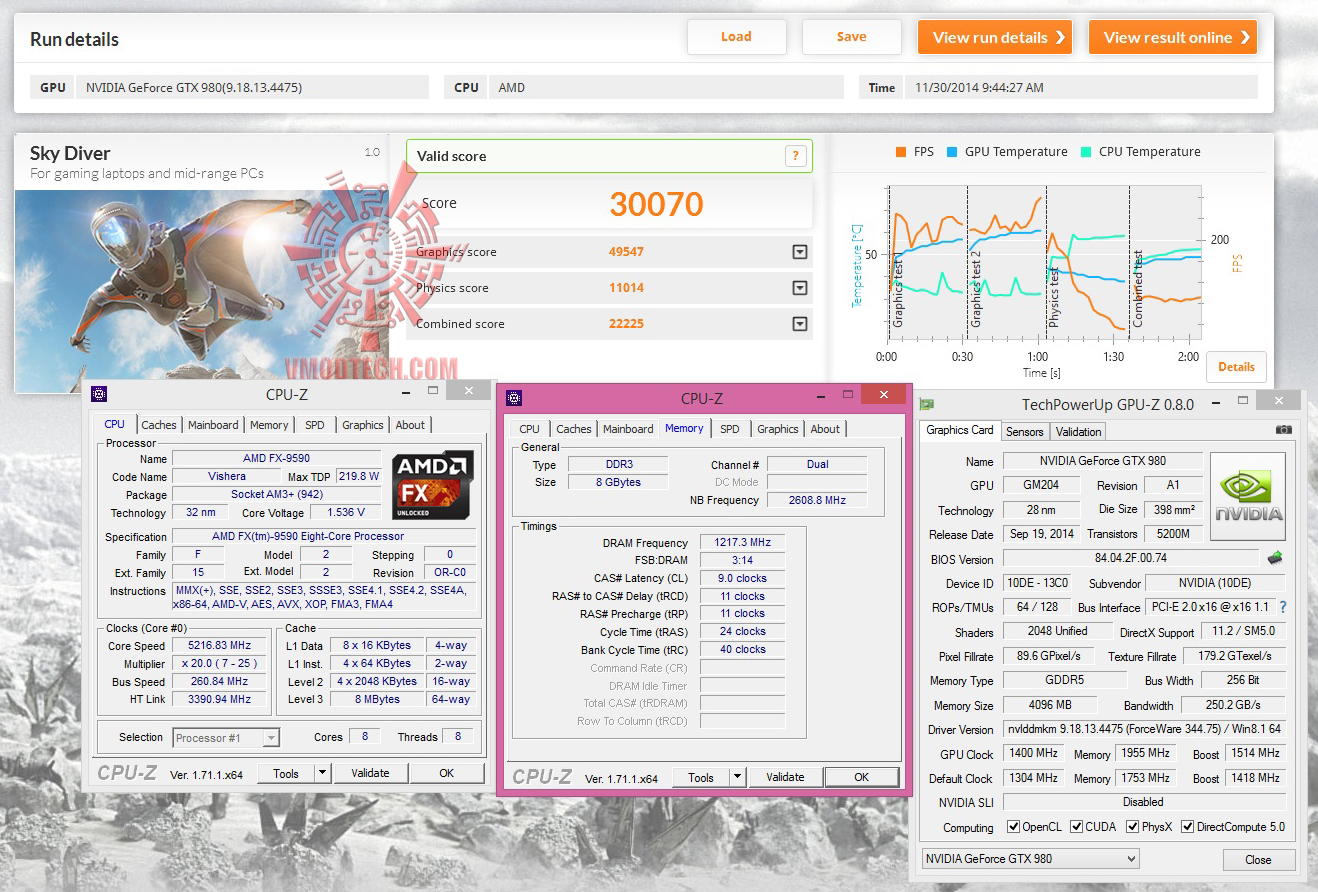Open the app icon menu of the pink CPU-Z window

514,398
